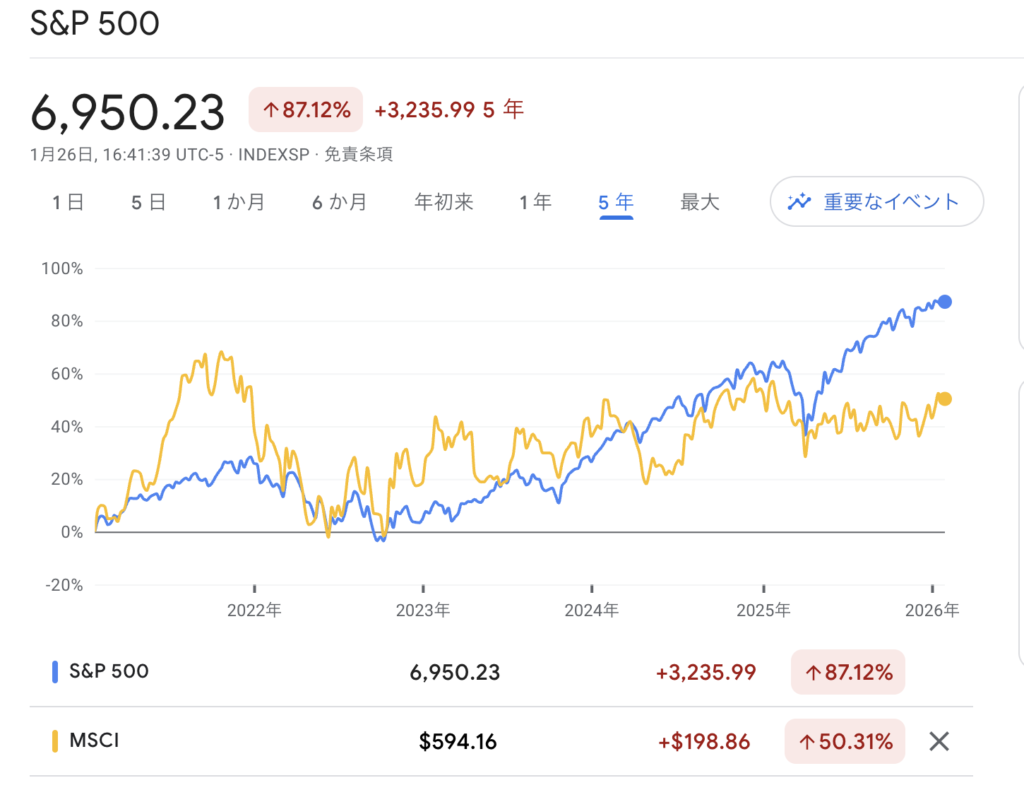
Task: Open the 重要なイベント key events button
Action: [876, 202]
